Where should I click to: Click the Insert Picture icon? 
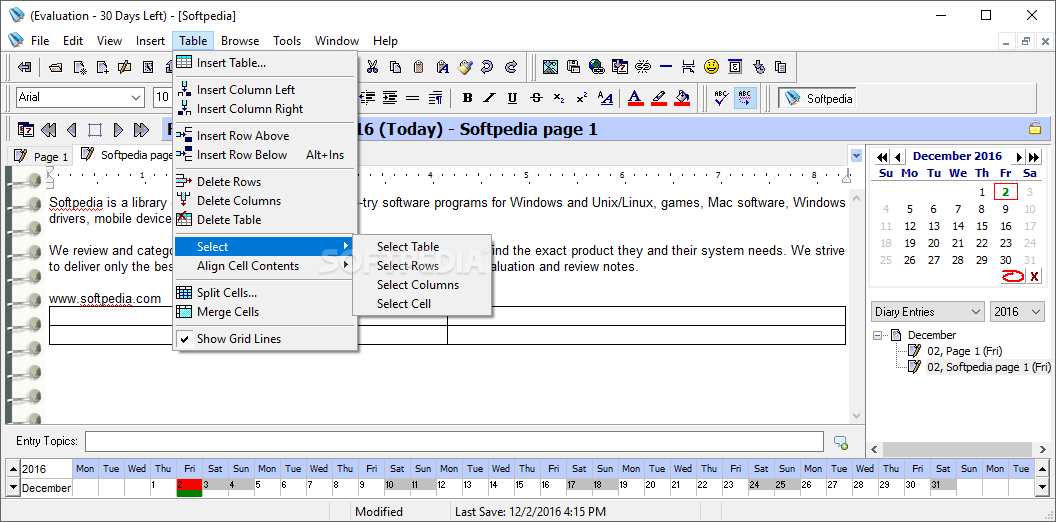(x=550, y=67)
